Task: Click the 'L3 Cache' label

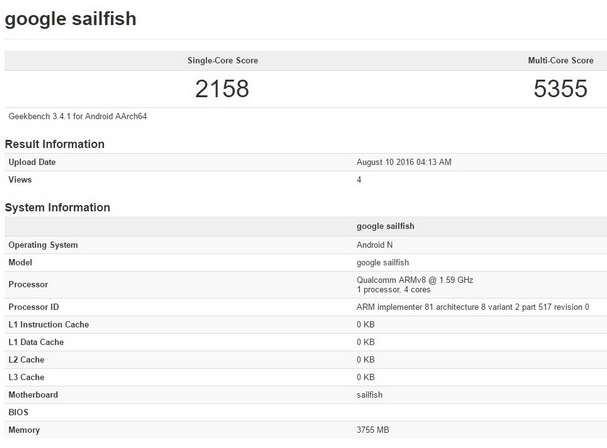Action: click(26, 377)
